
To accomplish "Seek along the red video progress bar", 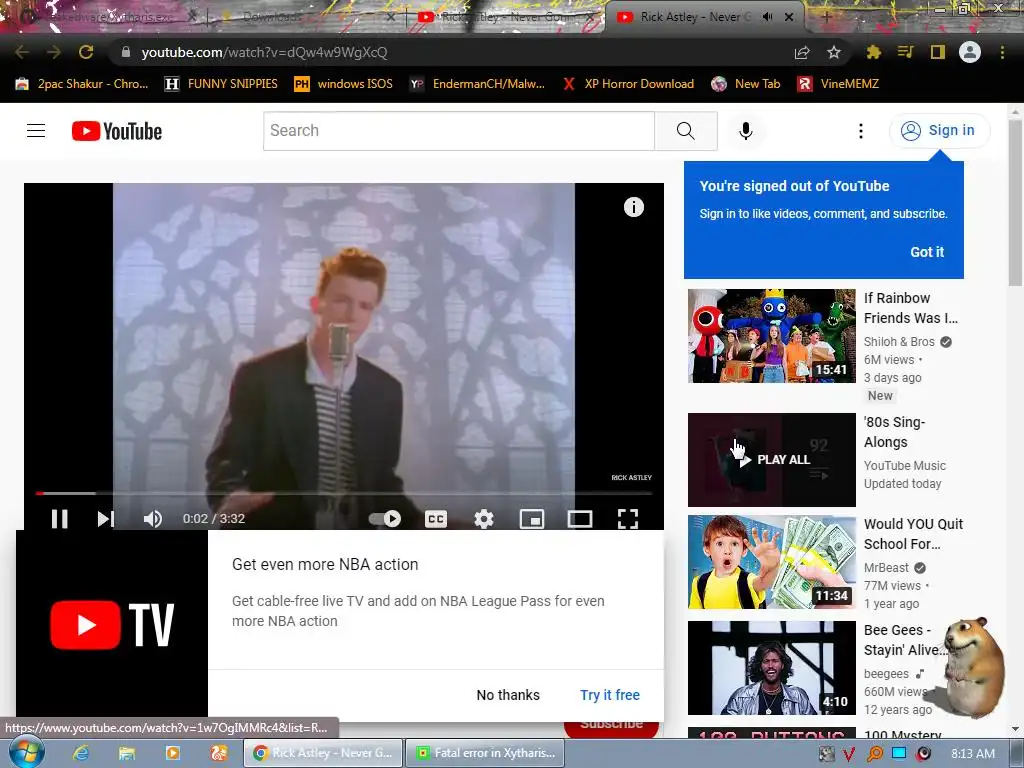I will click(344, 494).
